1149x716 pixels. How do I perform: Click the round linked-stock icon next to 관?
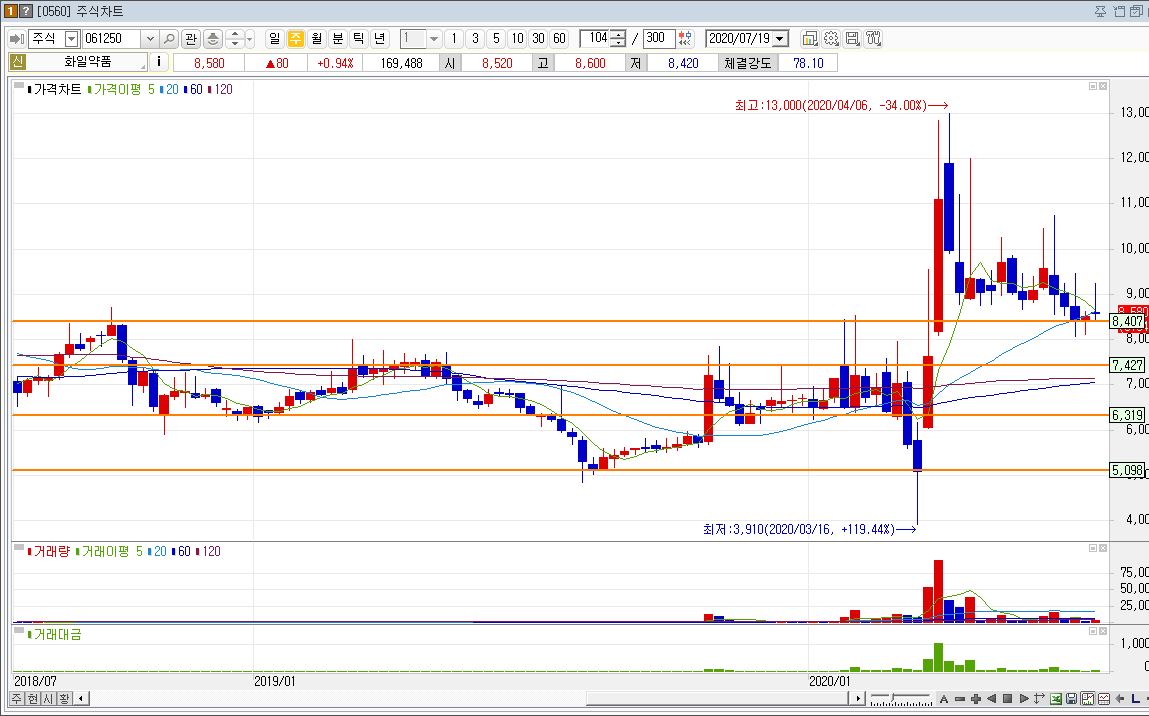213,39
